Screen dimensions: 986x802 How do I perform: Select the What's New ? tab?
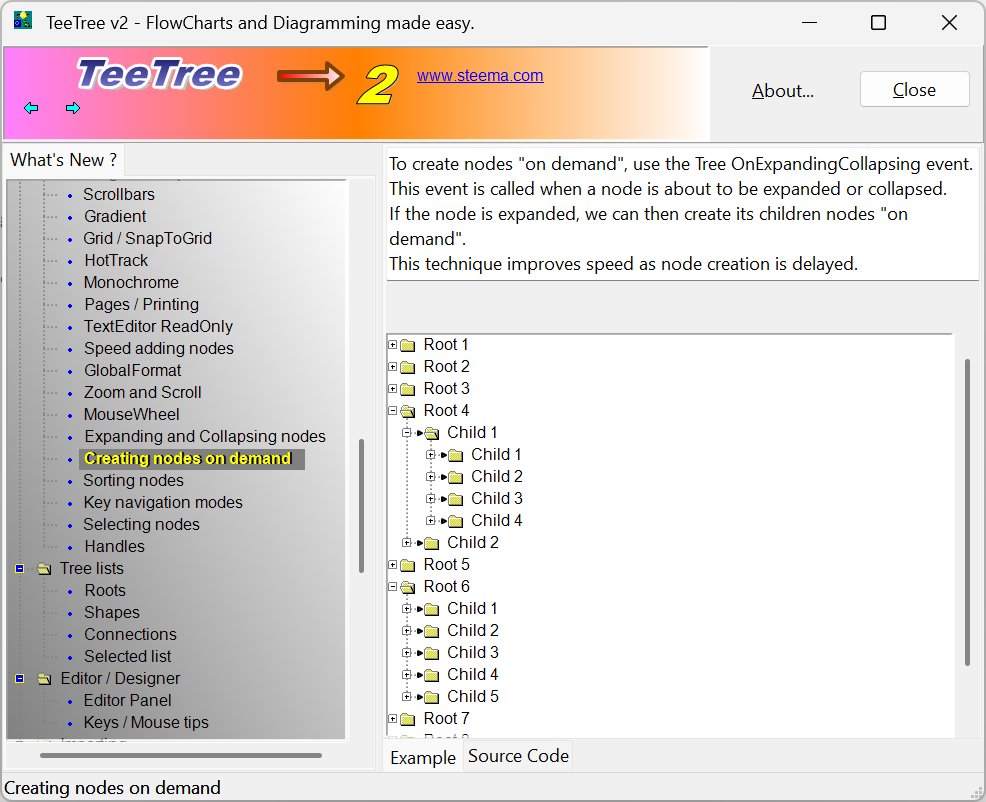64,160
